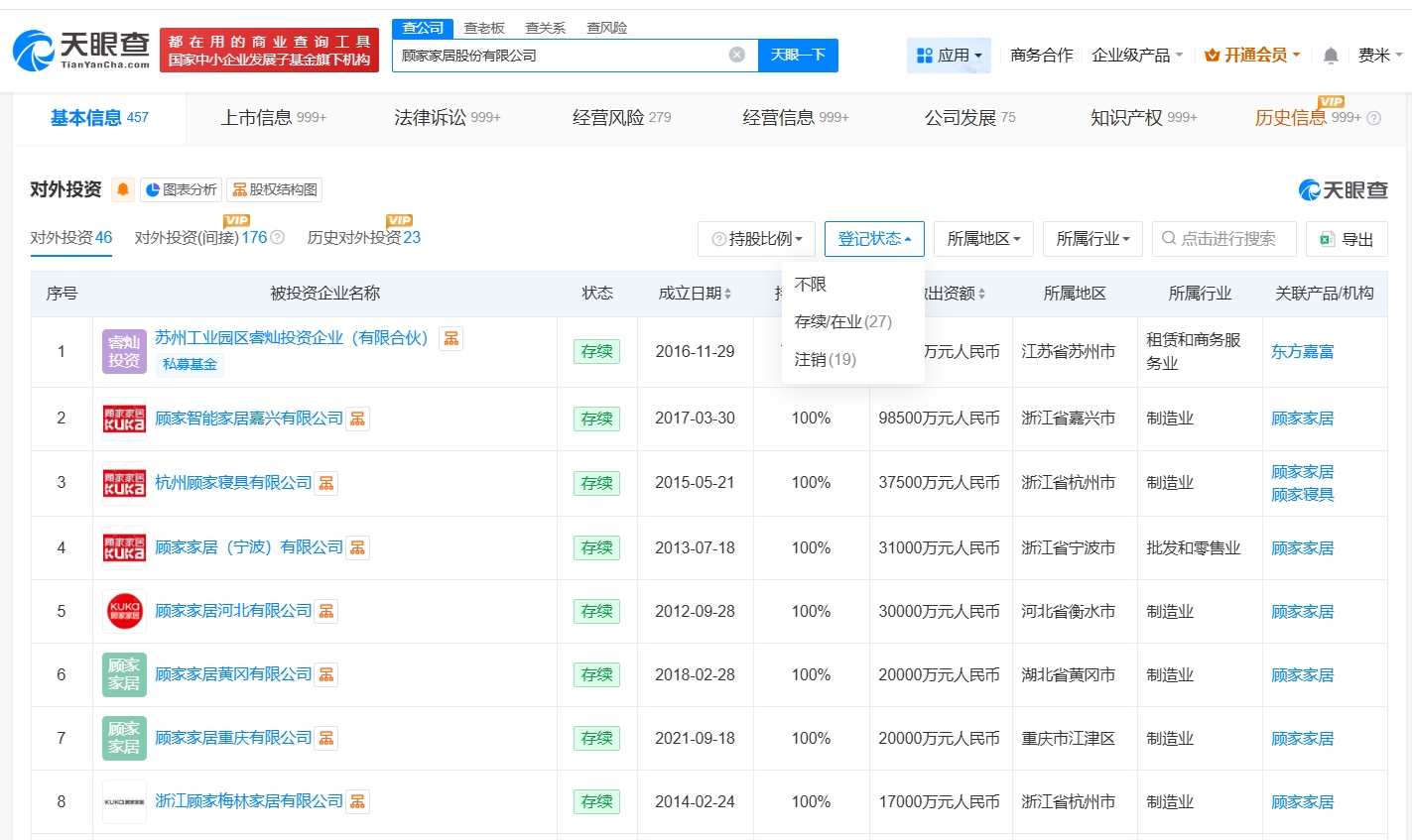Image resolution: width=1412 pixels, height=840 pixels.
Task: Export the table with 导出 button
Action: click(1347, 239)
